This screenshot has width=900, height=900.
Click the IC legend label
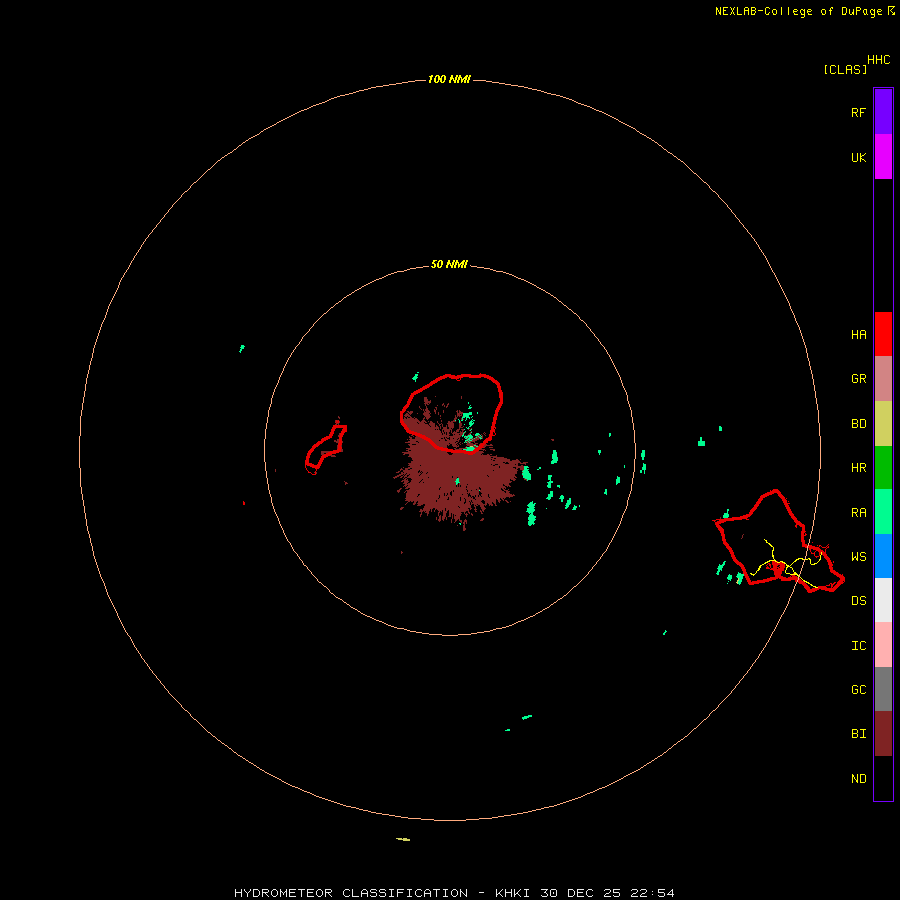point(858,646)
